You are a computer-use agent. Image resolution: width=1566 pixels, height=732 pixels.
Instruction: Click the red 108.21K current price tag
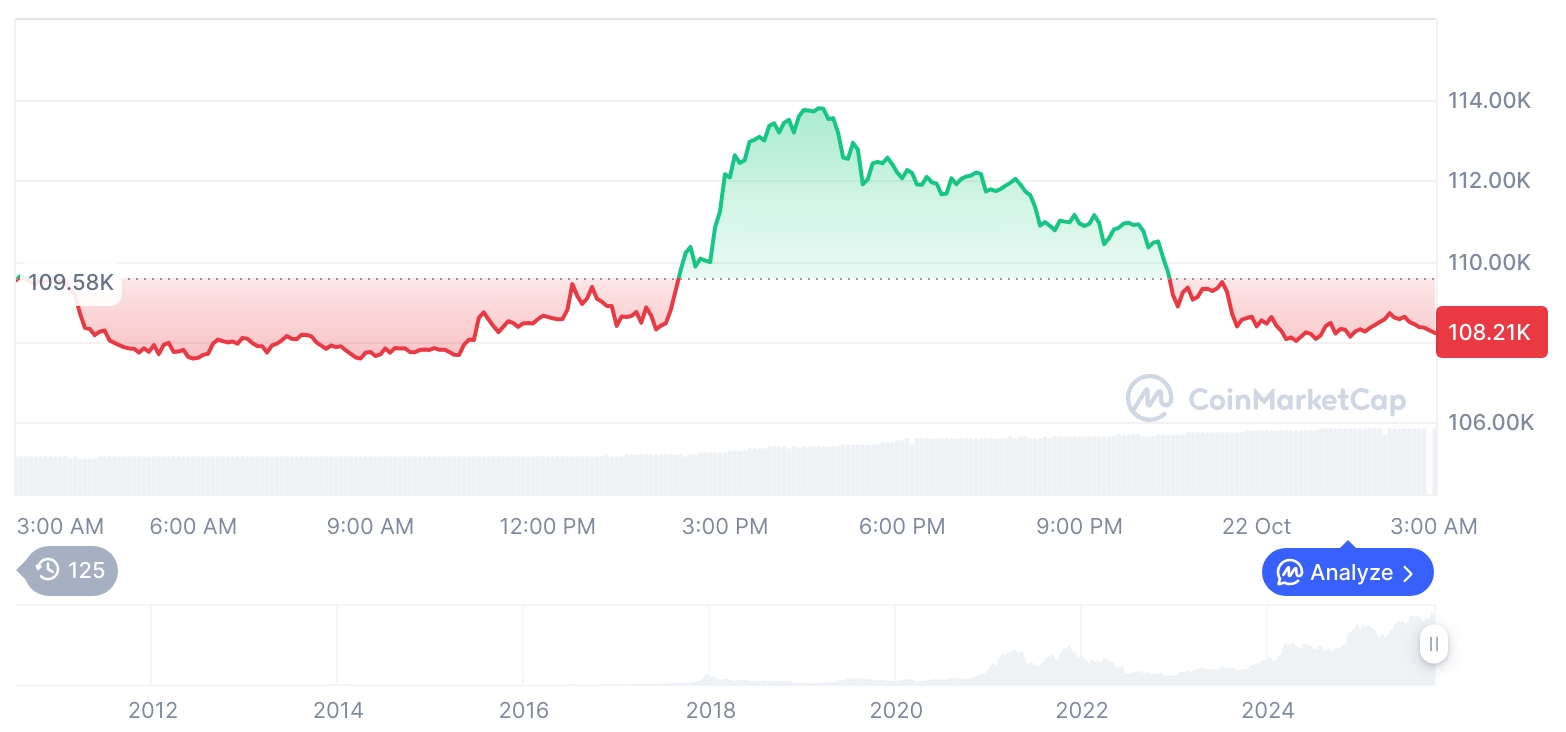click(x=1491, y=332)
